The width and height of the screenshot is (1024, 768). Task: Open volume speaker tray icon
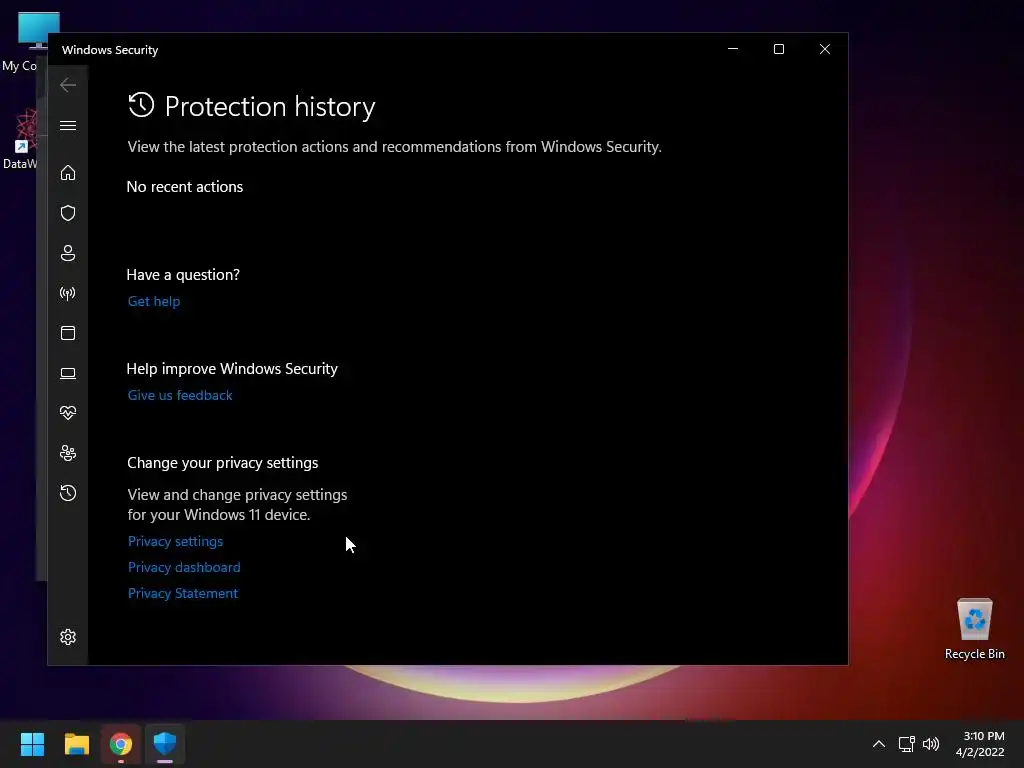click(x=931, y=744)
